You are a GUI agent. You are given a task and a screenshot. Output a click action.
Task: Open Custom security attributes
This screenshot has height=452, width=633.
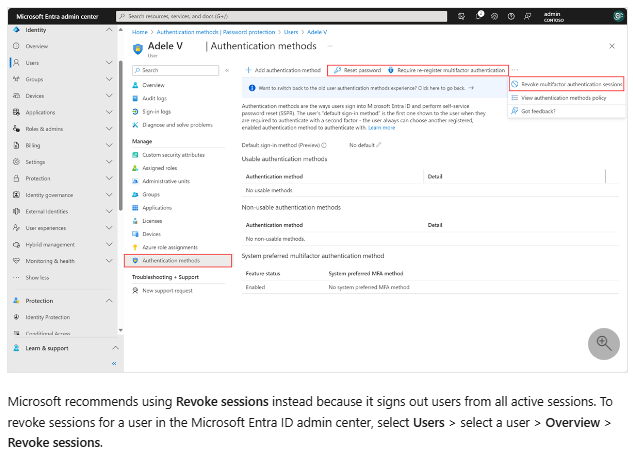[x=173, y=155]
